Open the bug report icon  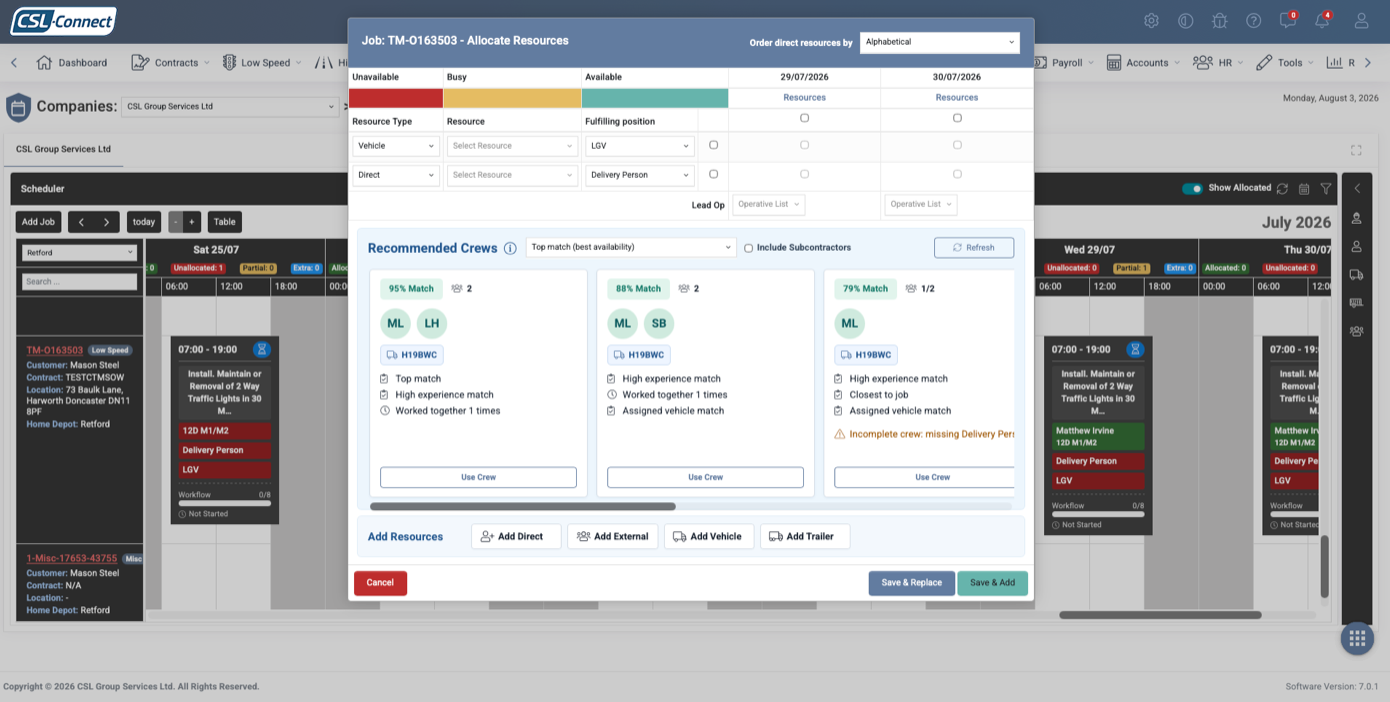pos(1219,20)
